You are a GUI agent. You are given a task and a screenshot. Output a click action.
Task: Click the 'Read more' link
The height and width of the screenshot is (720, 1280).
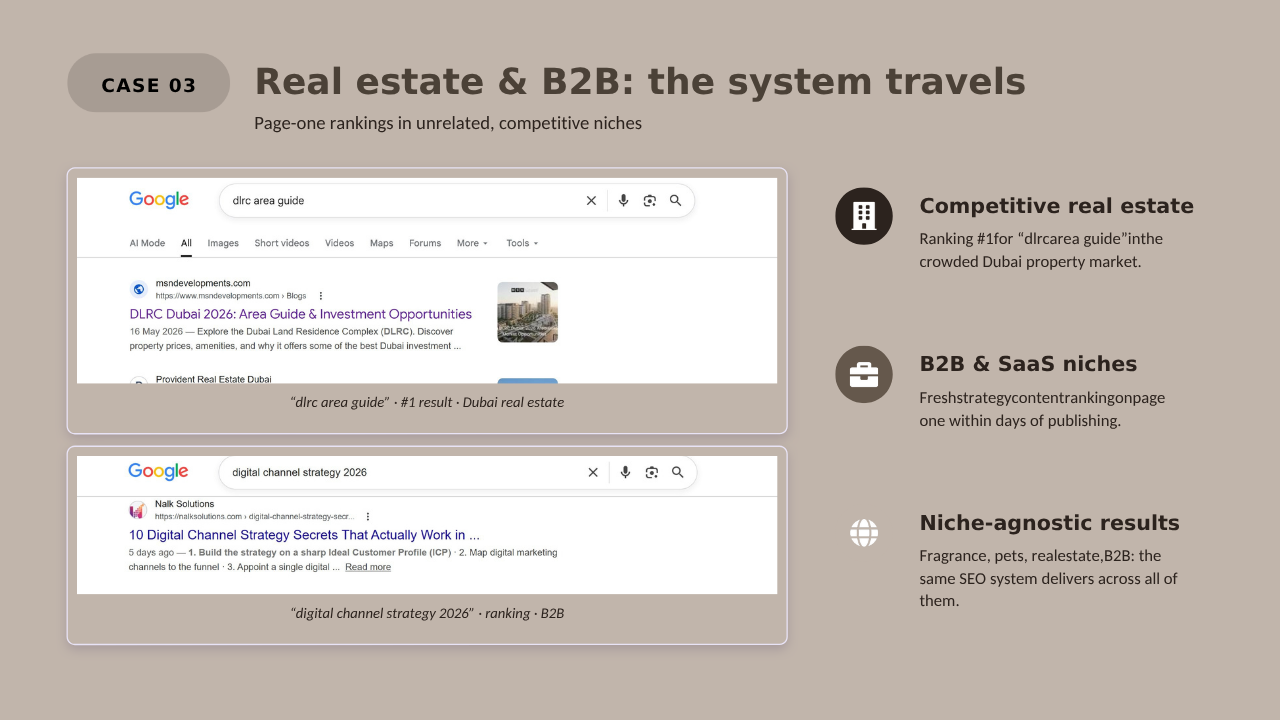click(x=368, y=567)
